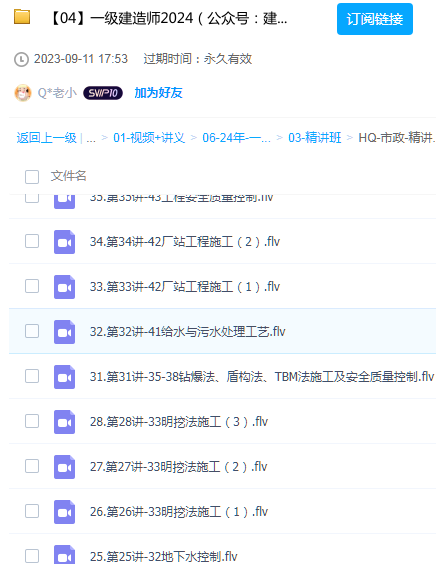Open the 01-视频+讲义 breadcrumb folder
The width and height of the screenshot is (436, 564).
point(149,138)
